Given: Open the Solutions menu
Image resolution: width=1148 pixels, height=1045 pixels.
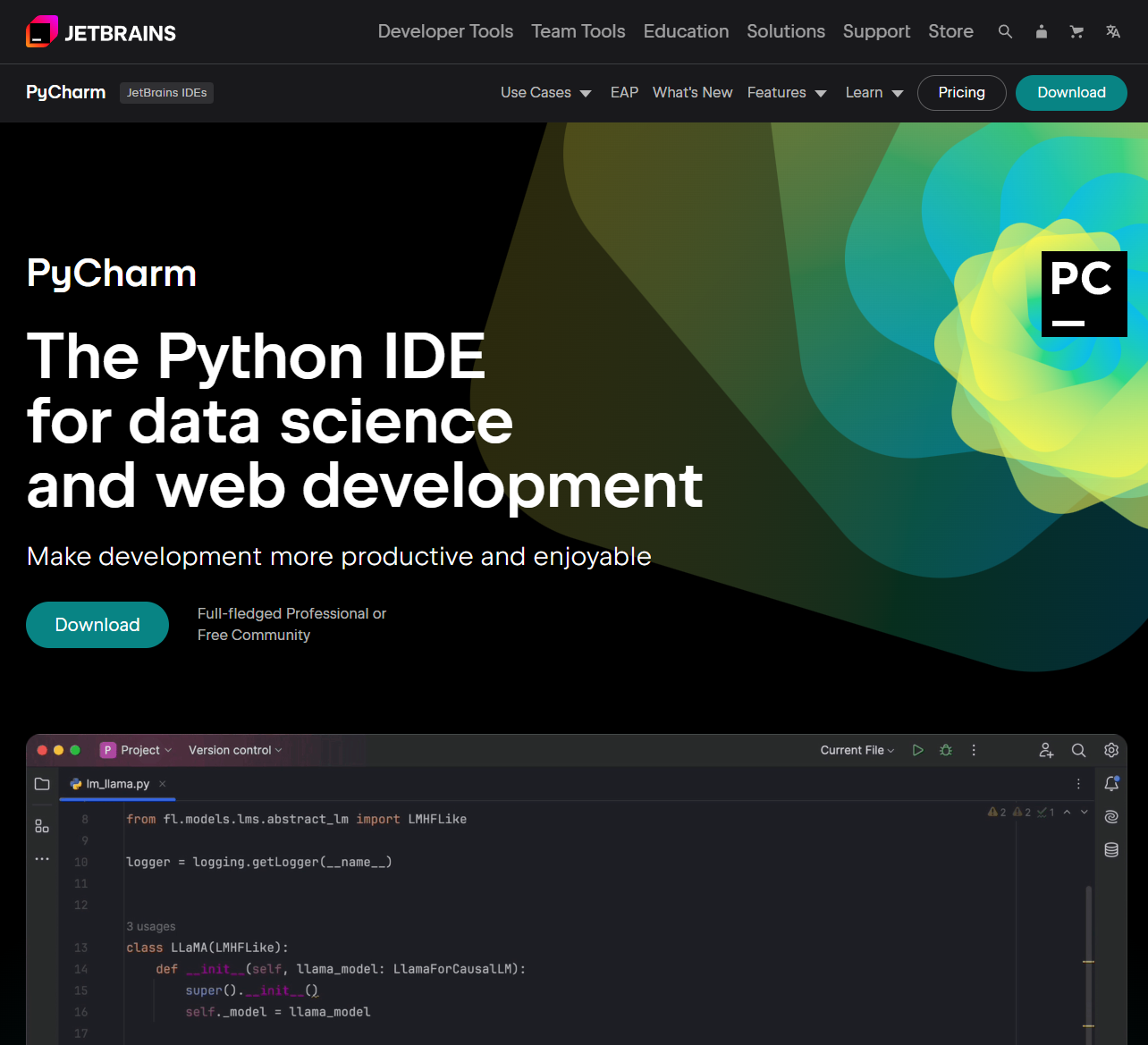Looking at the screenshot, I should (x=786, y=31).
